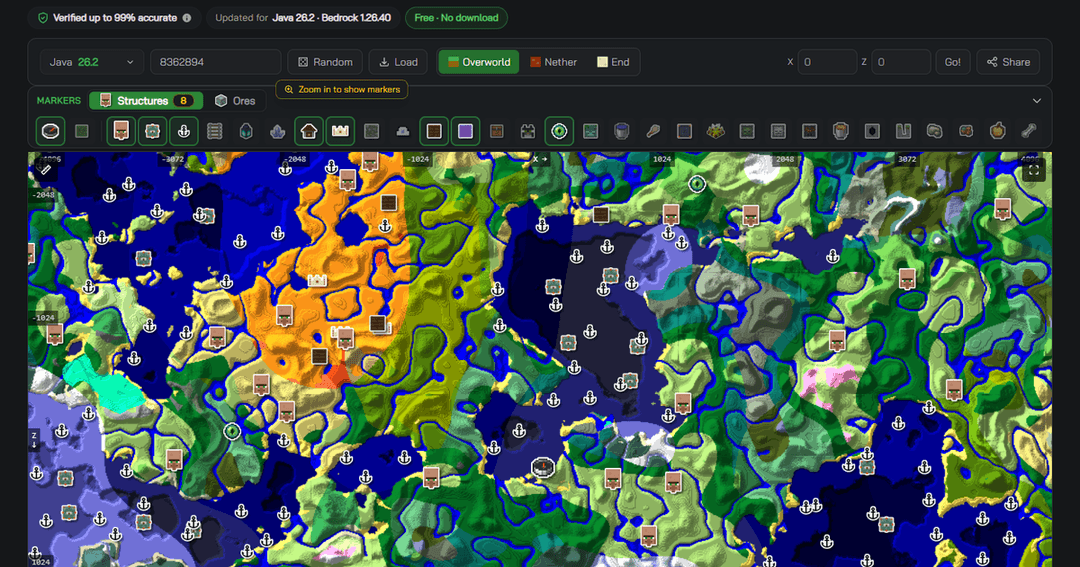
Task: Click the Go! button
Action: click(x=953, y=62)
